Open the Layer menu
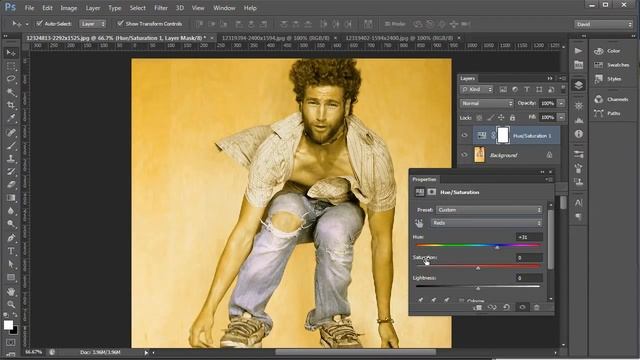640x360 pixels. pos(93,8)
